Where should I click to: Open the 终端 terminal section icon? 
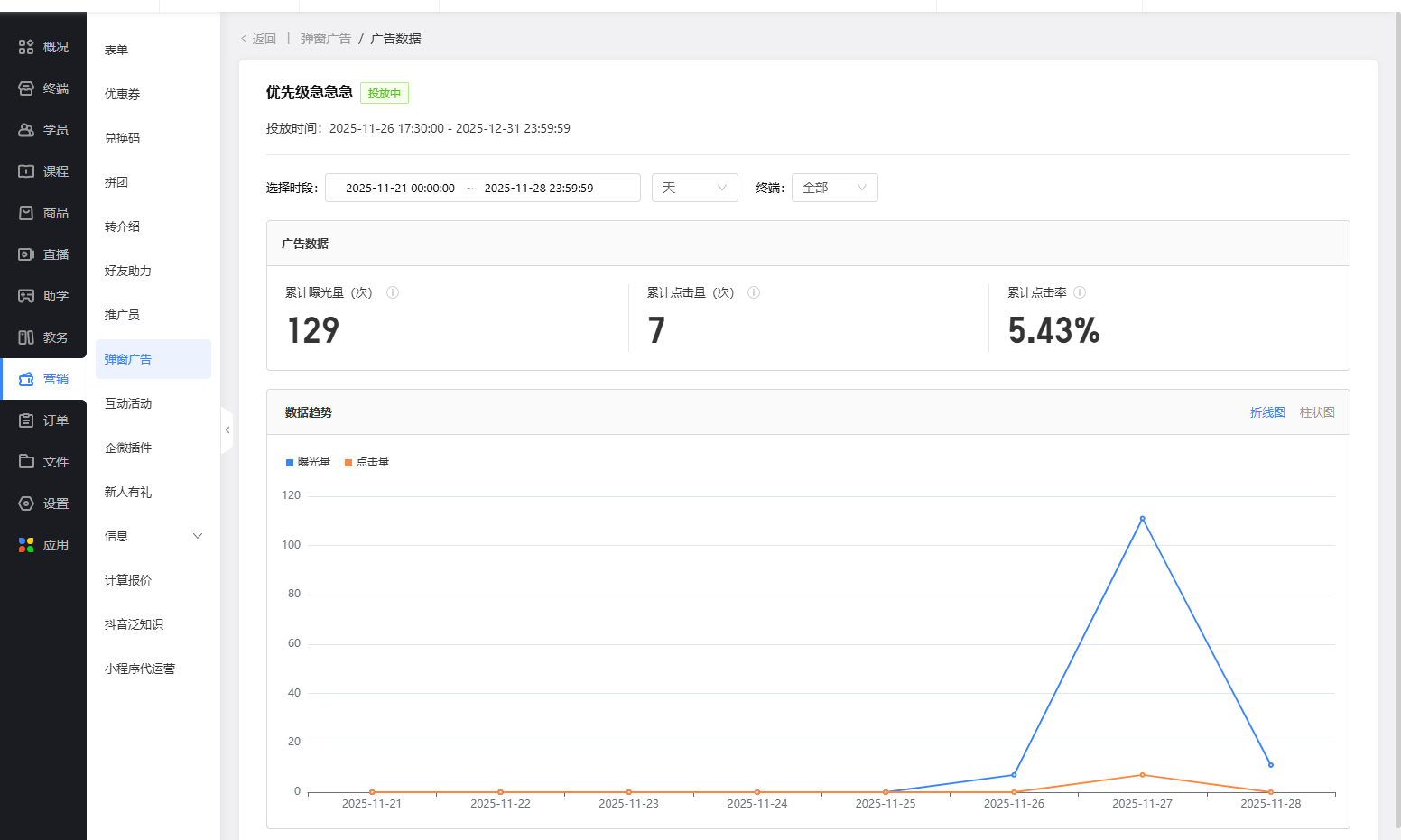pos(26,88)
